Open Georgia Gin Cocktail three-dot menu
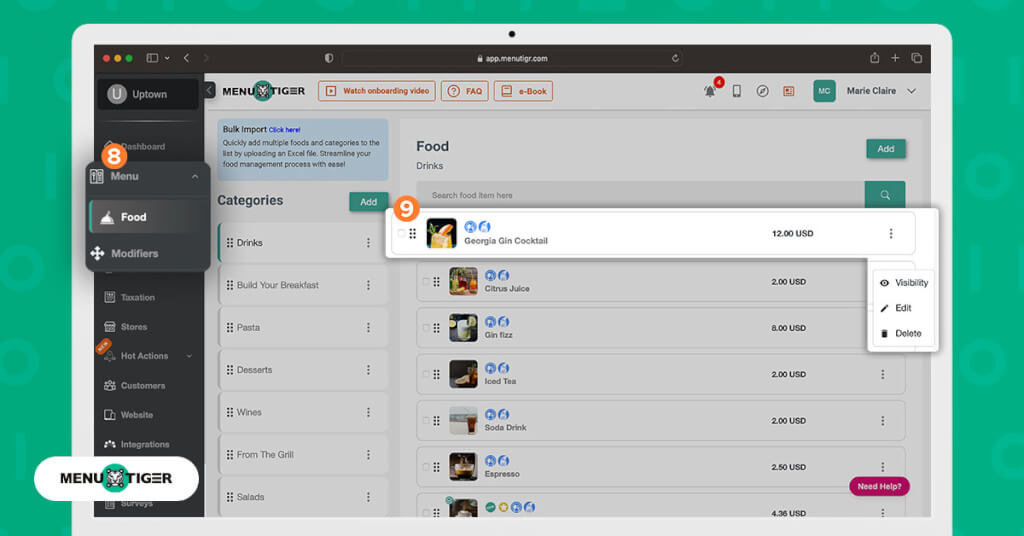Image resolution: width=1024 pixels, height=536 pixels. 891,234
